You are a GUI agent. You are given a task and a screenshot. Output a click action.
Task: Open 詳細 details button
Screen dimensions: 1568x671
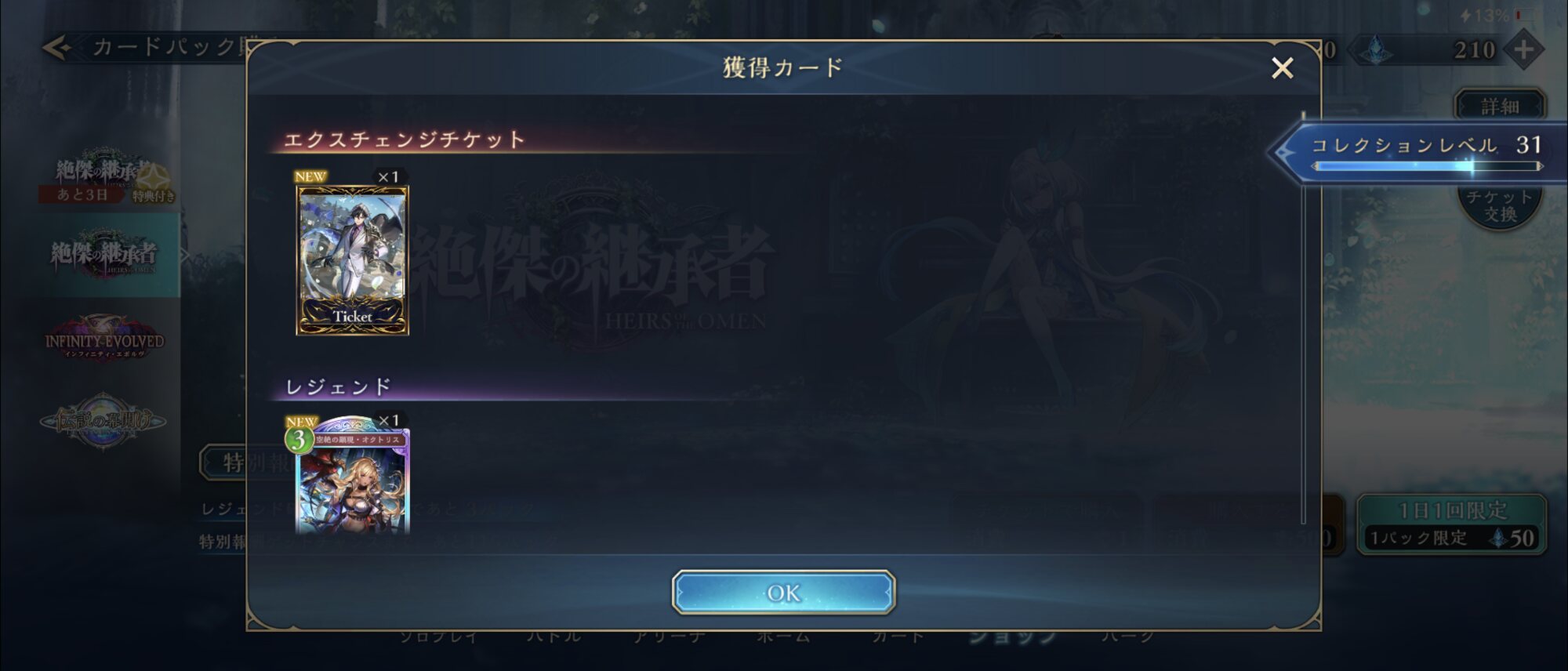click(x=1500, y=106)
